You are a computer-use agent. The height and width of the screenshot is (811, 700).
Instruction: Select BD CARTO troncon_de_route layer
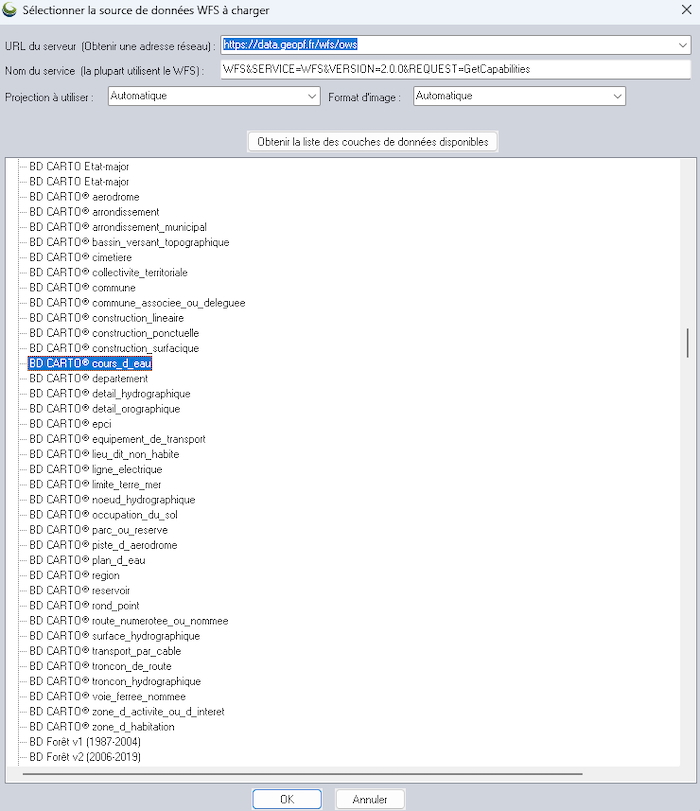coord(100,666)
